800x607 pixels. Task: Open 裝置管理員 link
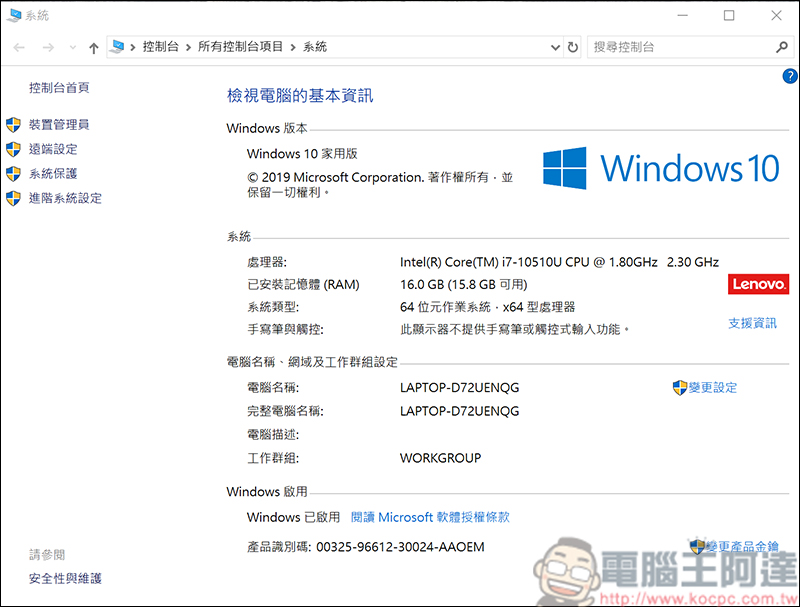point(59,124)
